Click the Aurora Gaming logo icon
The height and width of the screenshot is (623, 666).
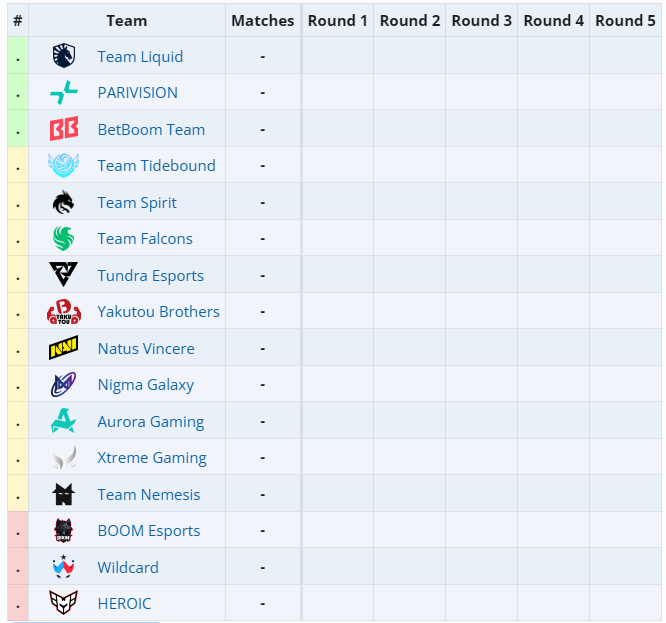tap(64, 422)
